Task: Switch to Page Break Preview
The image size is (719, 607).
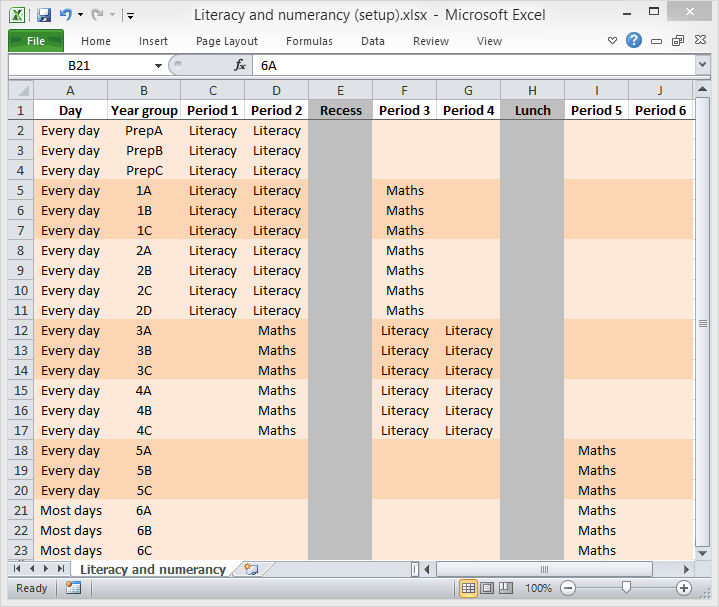Action: point(506,588)
